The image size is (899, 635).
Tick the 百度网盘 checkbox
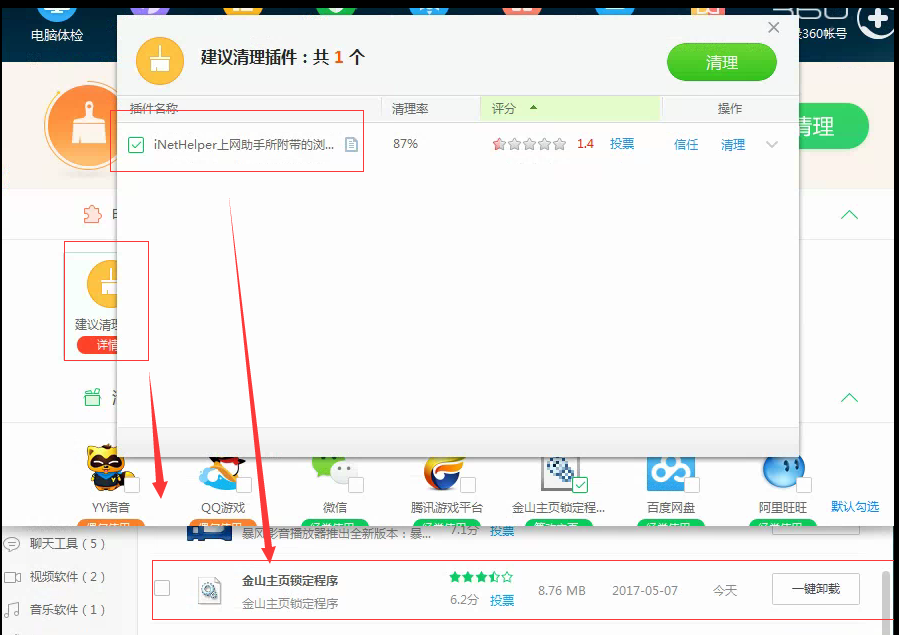[692, 485]
